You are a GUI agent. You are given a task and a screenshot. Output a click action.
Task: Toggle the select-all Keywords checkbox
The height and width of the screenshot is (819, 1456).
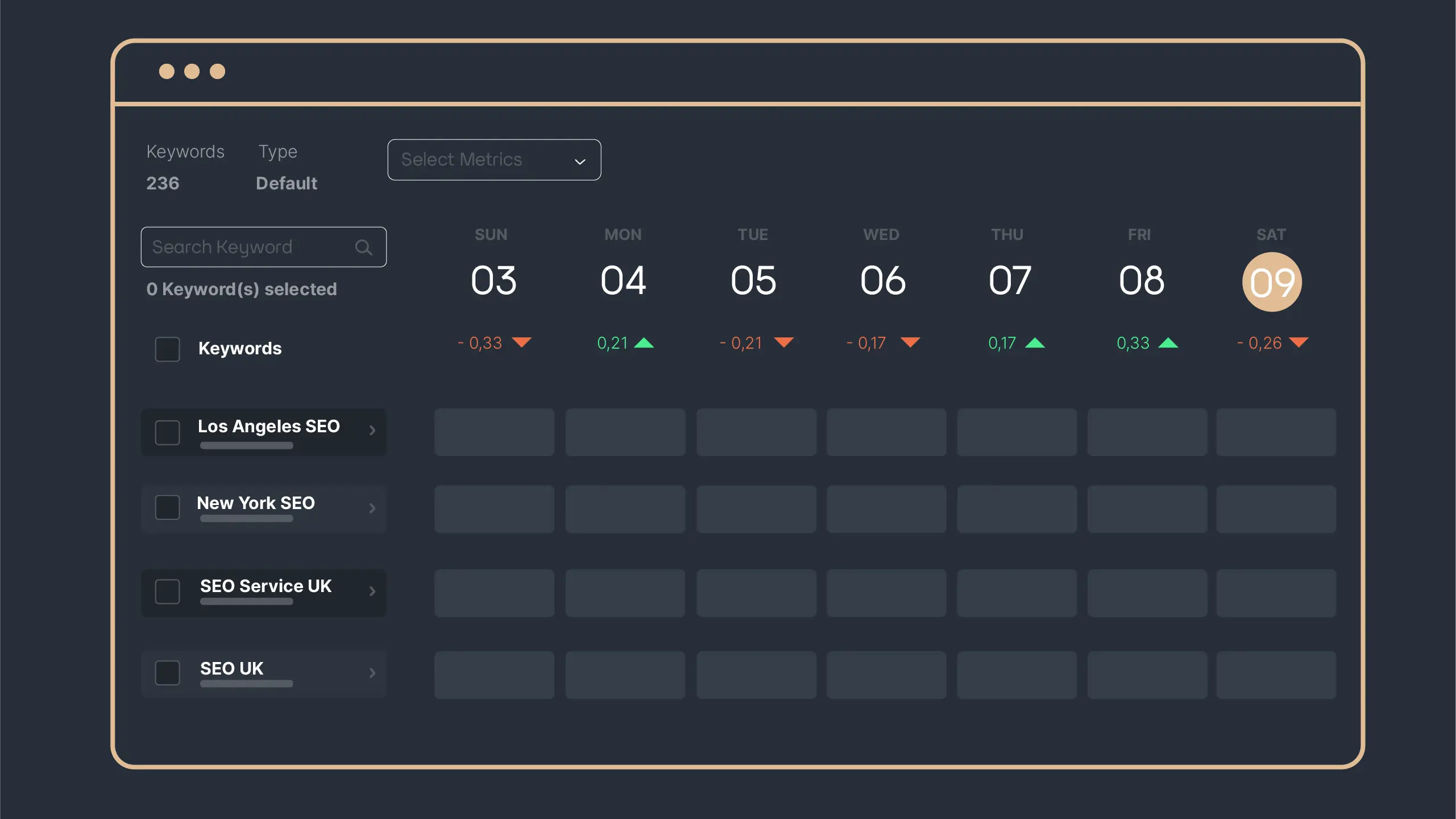click(x=167, y=349)
